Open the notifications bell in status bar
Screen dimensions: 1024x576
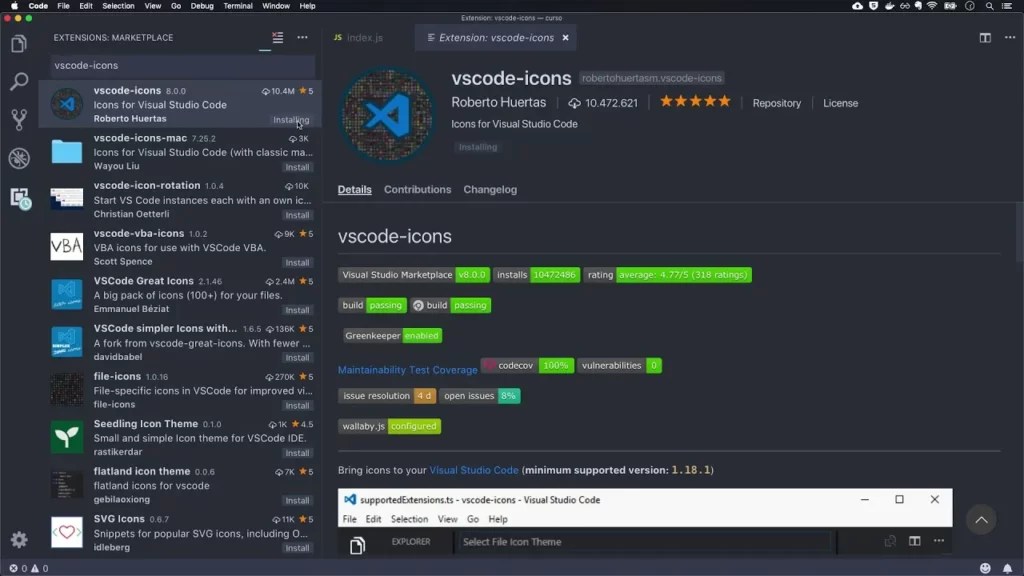1008,568
